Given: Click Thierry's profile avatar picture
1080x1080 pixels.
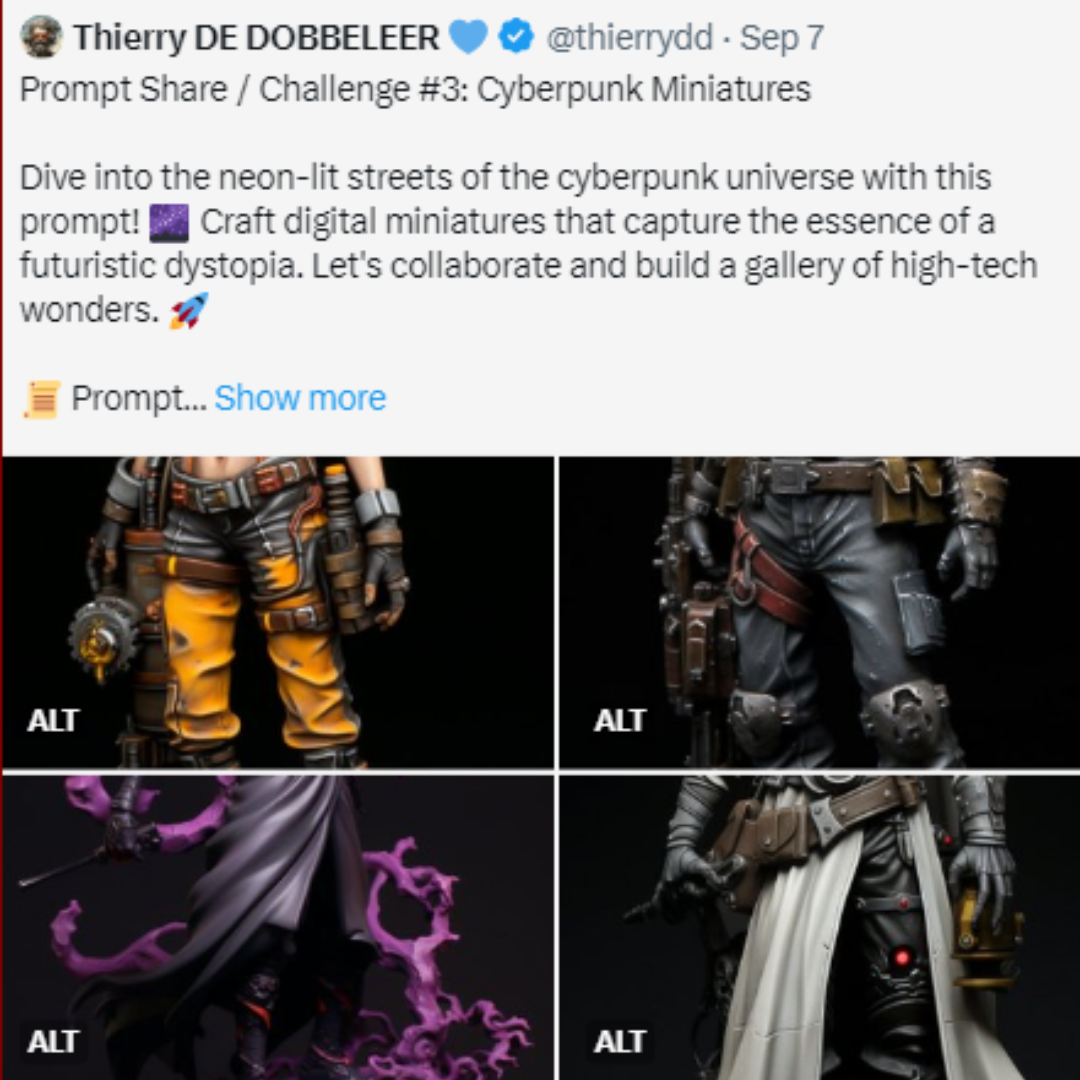Looking at the screenshot, I should (x=41, y=37).
